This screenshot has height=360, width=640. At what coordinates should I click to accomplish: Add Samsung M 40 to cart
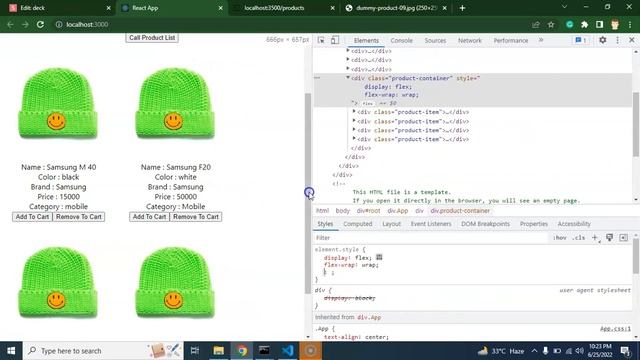pyautogui.click(x=32, y=217)
